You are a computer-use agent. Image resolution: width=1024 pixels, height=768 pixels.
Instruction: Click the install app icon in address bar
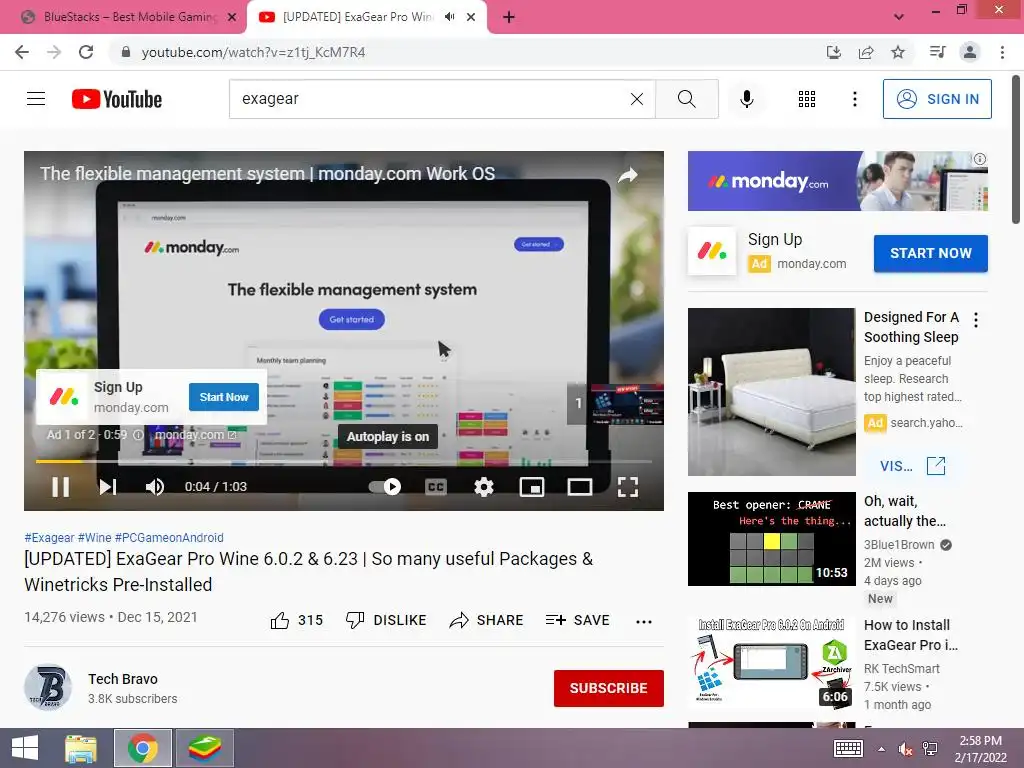(833, 52)
